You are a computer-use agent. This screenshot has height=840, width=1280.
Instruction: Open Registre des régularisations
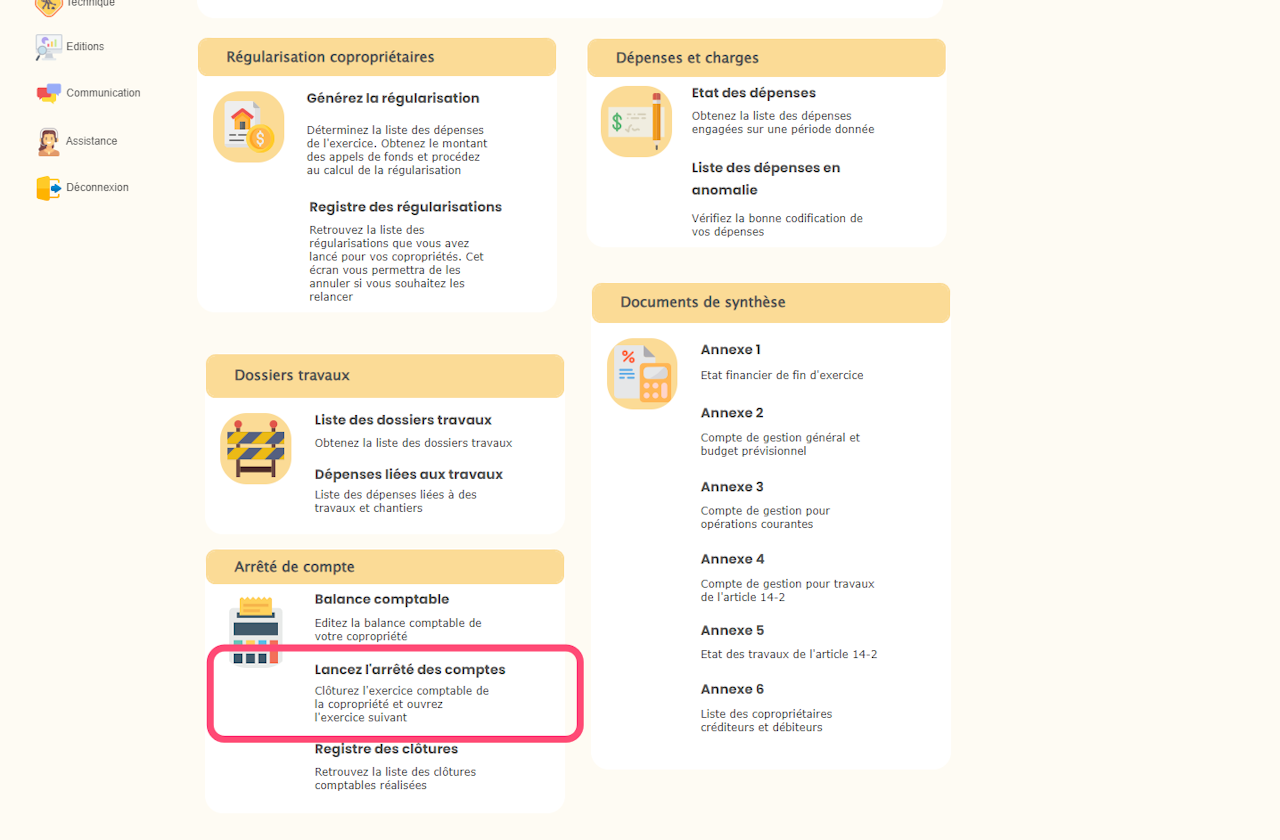click(405, 207)
